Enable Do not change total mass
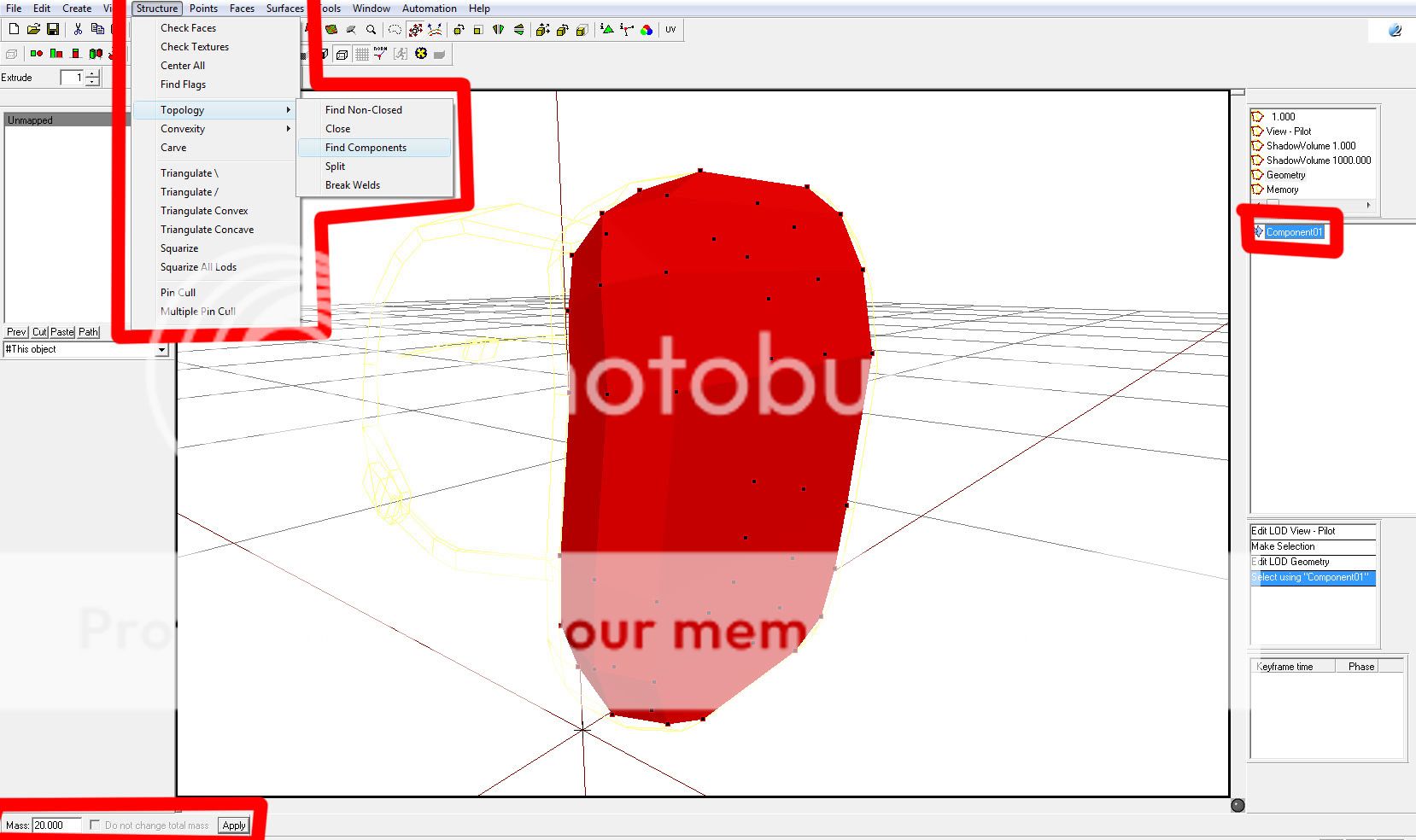Image resolution: width=1416 pixels, height=840 pixels. 95,825
